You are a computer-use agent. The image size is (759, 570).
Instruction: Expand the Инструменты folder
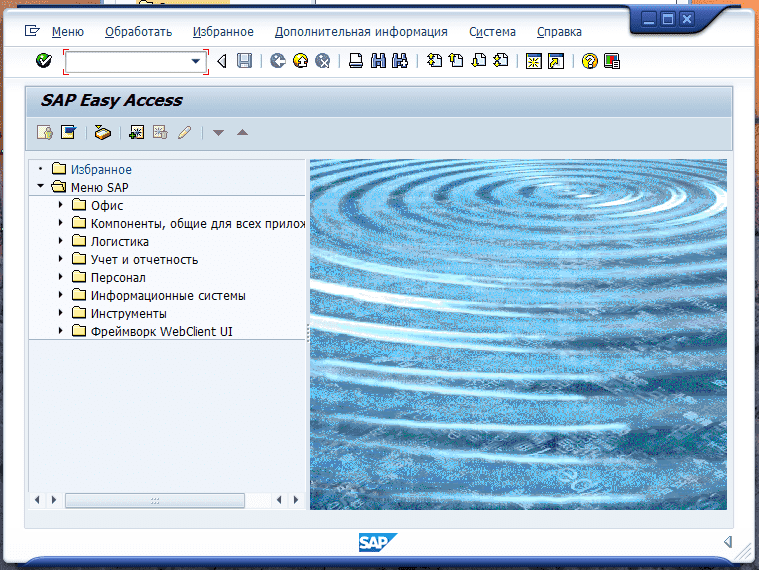pos(61,313)
